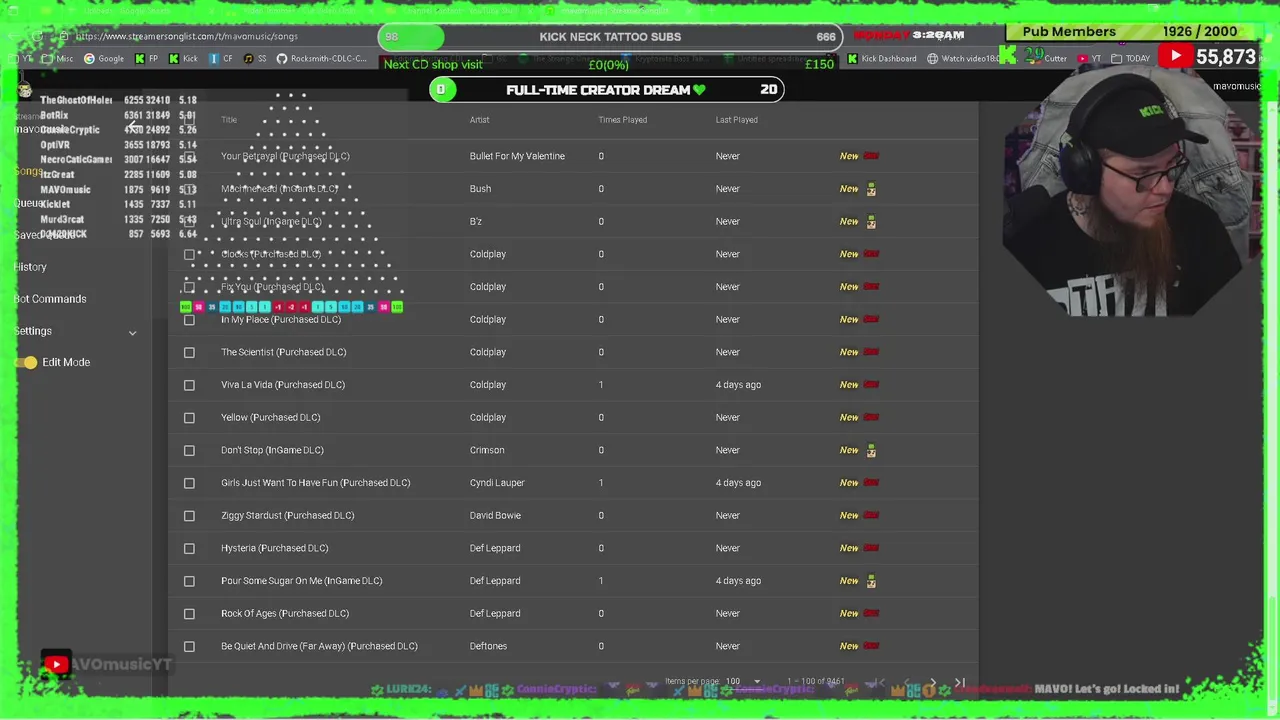Tick Girls Just Want To Have Fun checkbox
This screenshot has width=1280, height=720.
pos(189,483)
